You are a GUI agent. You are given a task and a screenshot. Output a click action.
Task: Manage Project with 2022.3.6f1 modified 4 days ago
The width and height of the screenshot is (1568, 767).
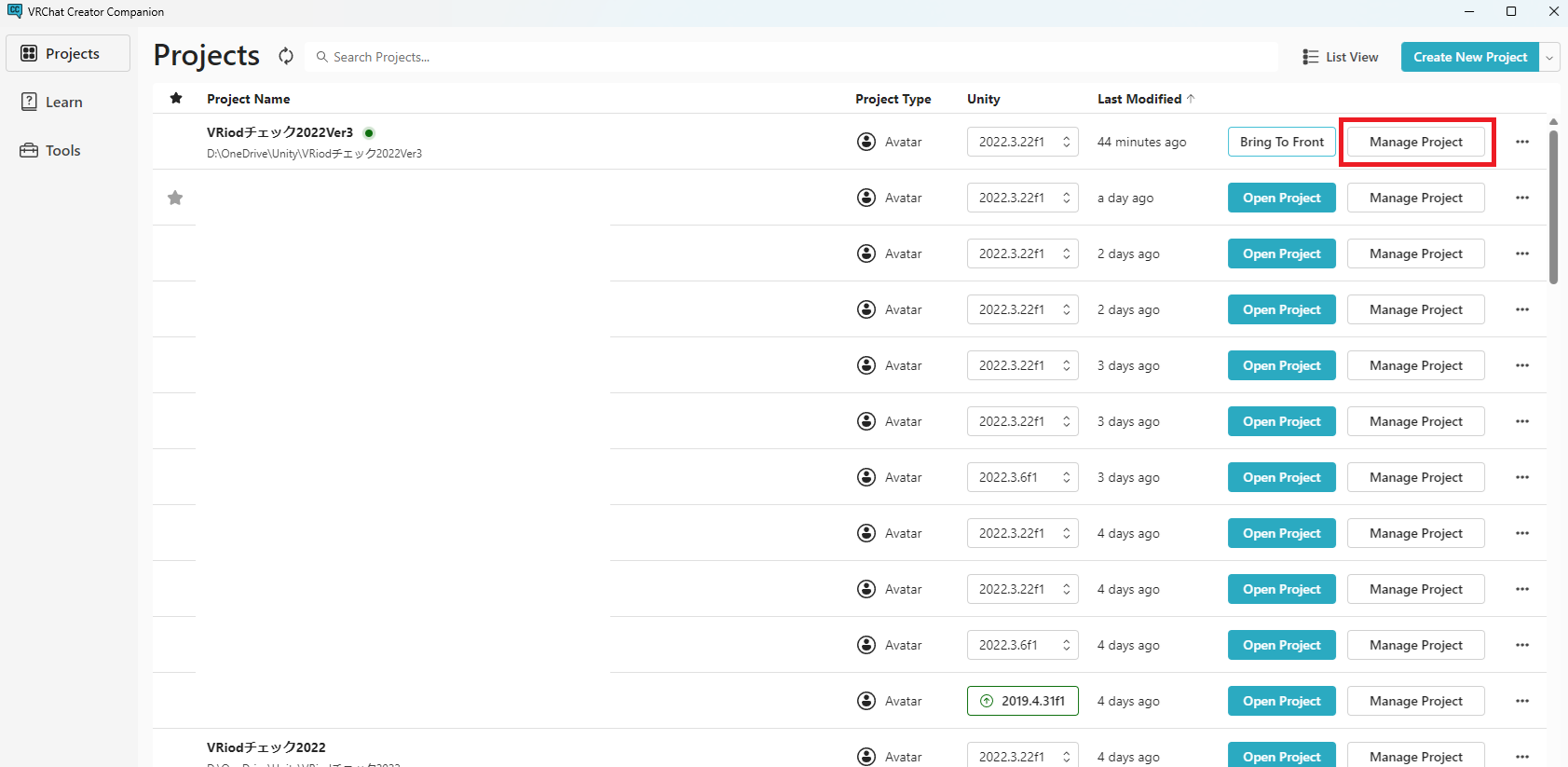click(1415, 645)
